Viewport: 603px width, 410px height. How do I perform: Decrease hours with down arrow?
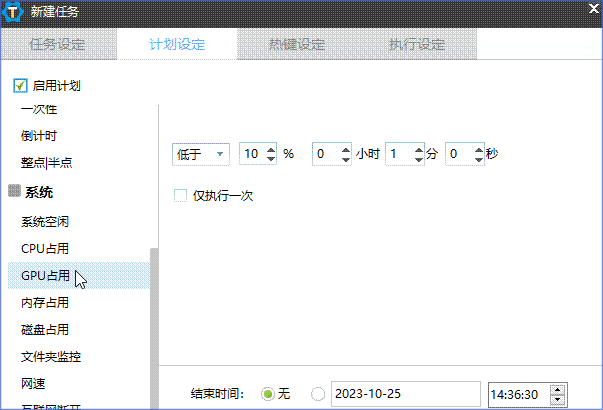346,158
